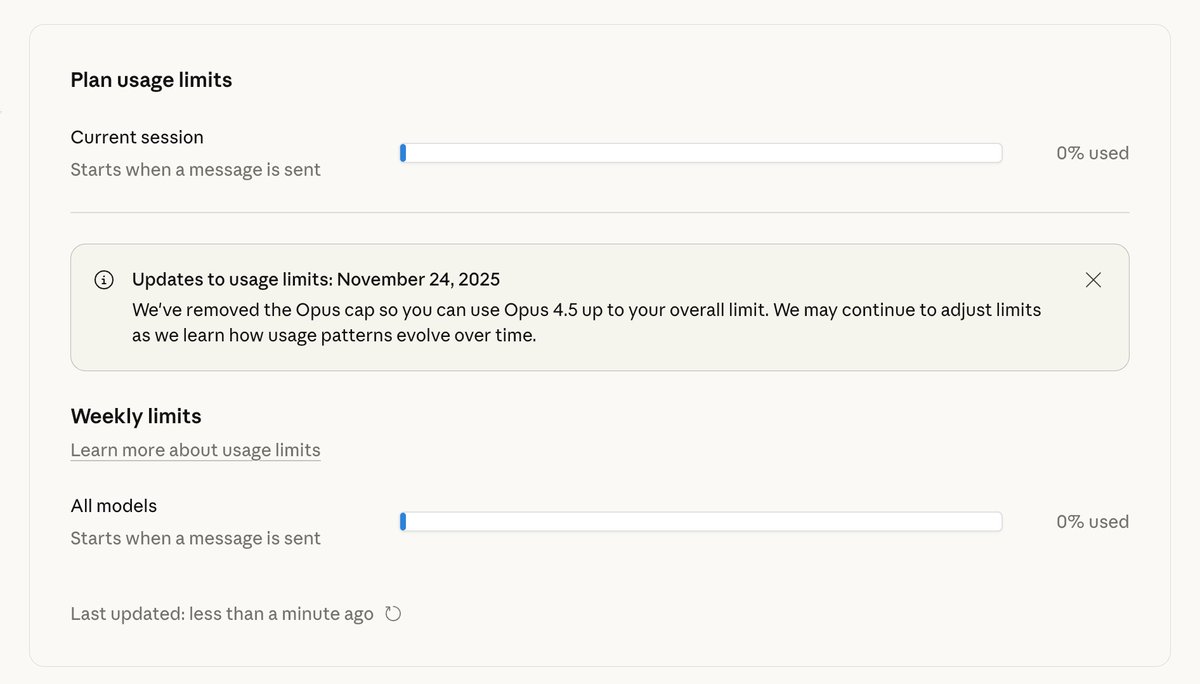Image resolution: width=1200 pixels, height=684 pixels.
Task: Click the Last updated less than a minute ago text
Action: pos(222,614)
